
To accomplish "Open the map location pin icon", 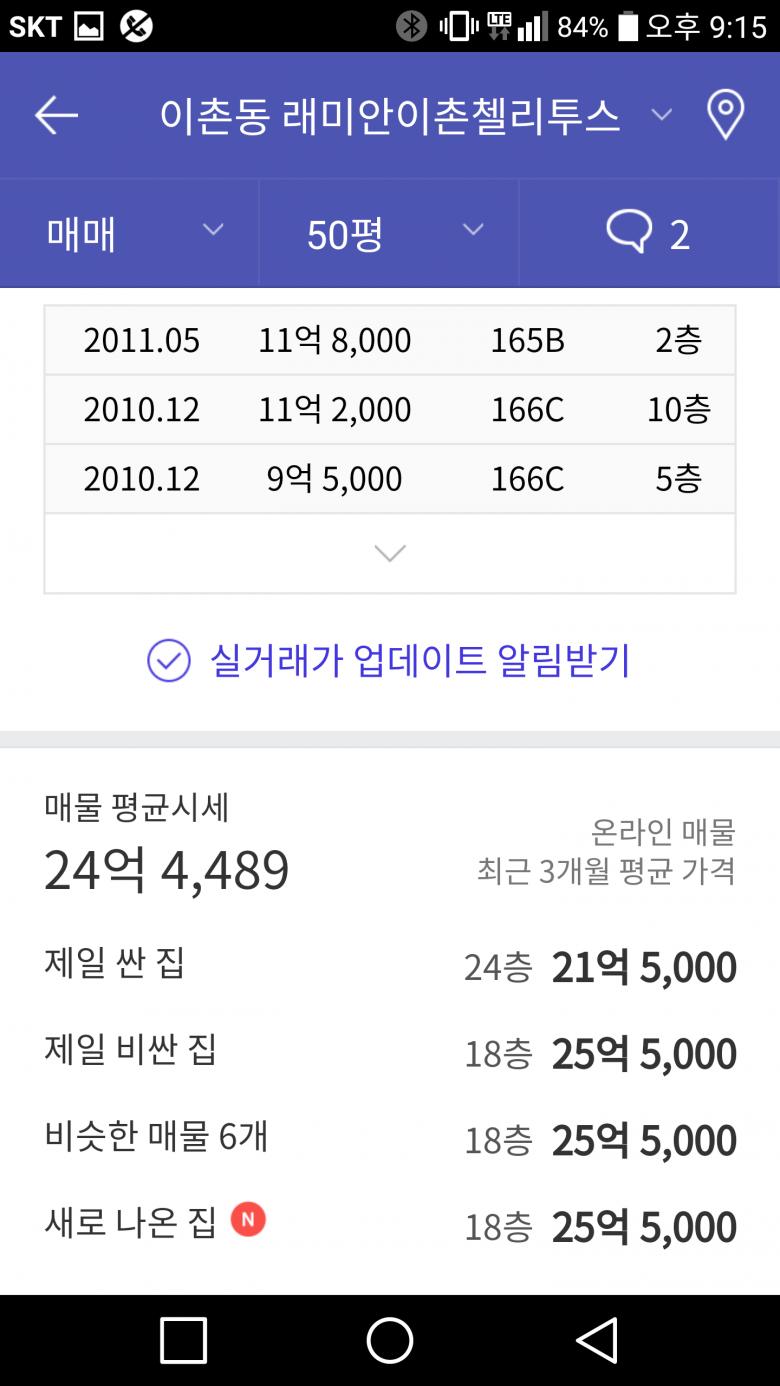I will 725,115.
